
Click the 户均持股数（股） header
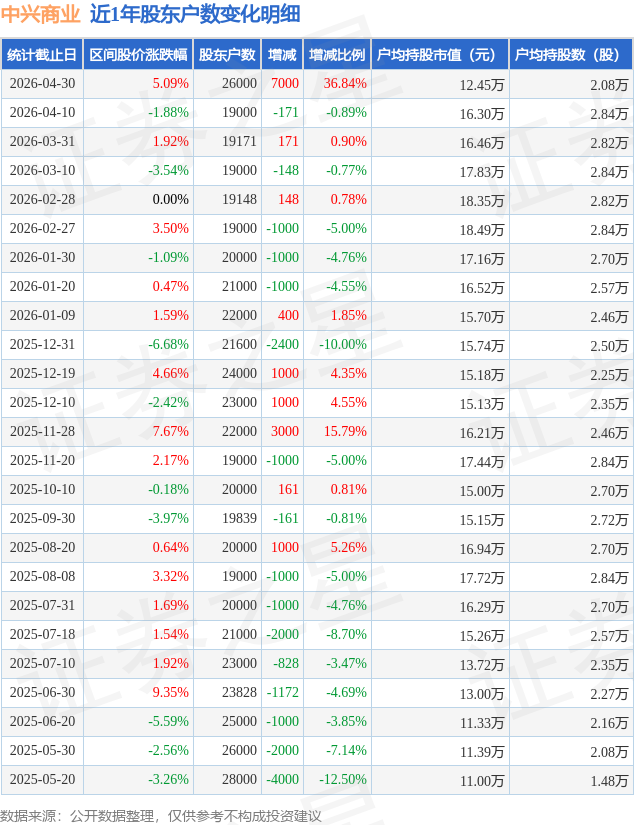pos(571,55)
